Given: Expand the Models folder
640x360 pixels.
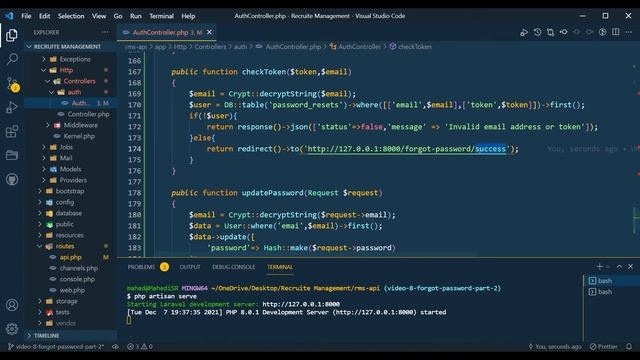Looking at the screenshot, I should coord(70,169).
